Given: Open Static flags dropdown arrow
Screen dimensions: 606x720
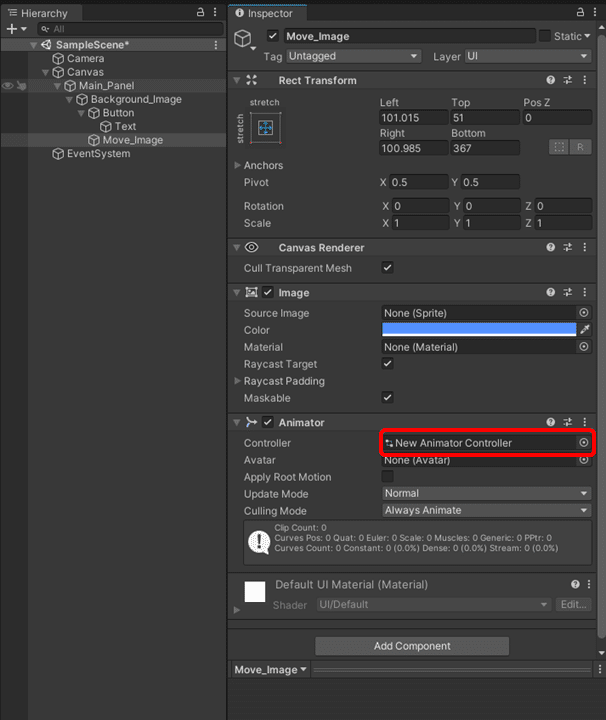Looking at the screenshot, I should (x=587, y=36).
